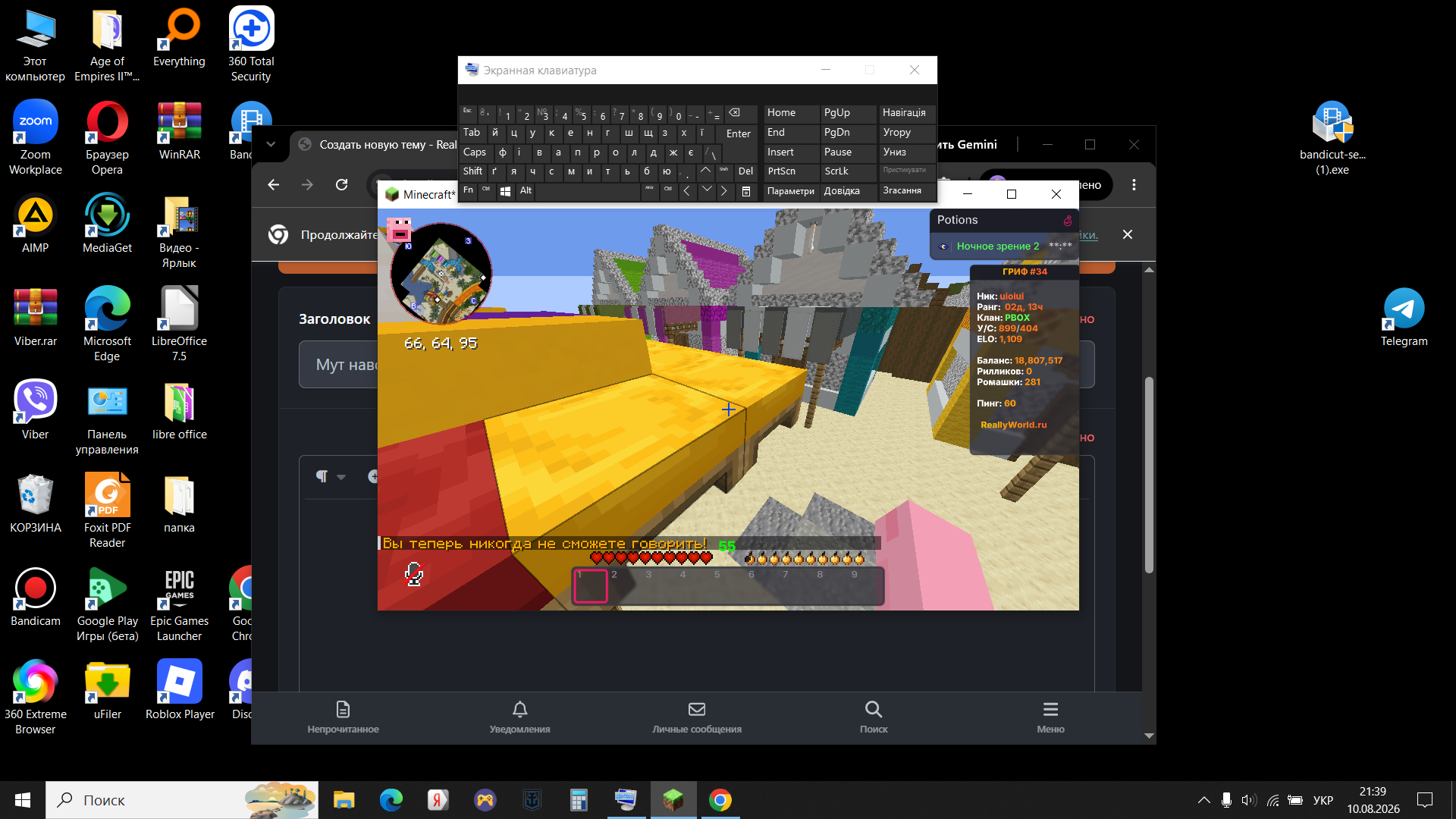Click the Навігація key on the on-screen keyboard
The height and width of the screenshot is (819, 1456).
(907, 113)
